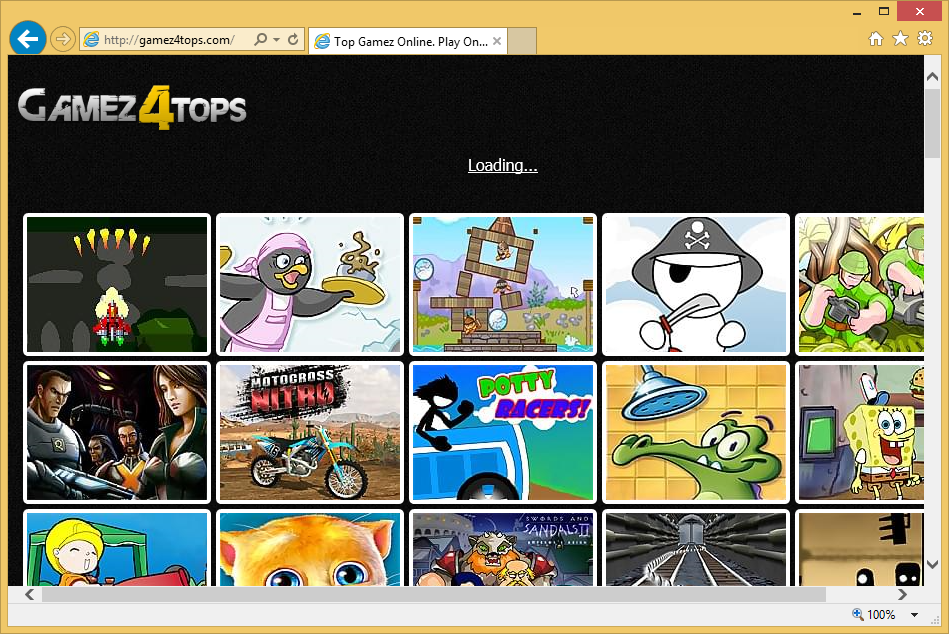
Task: Expand the address bar dropdown arrow
Action: pos(276,40)
